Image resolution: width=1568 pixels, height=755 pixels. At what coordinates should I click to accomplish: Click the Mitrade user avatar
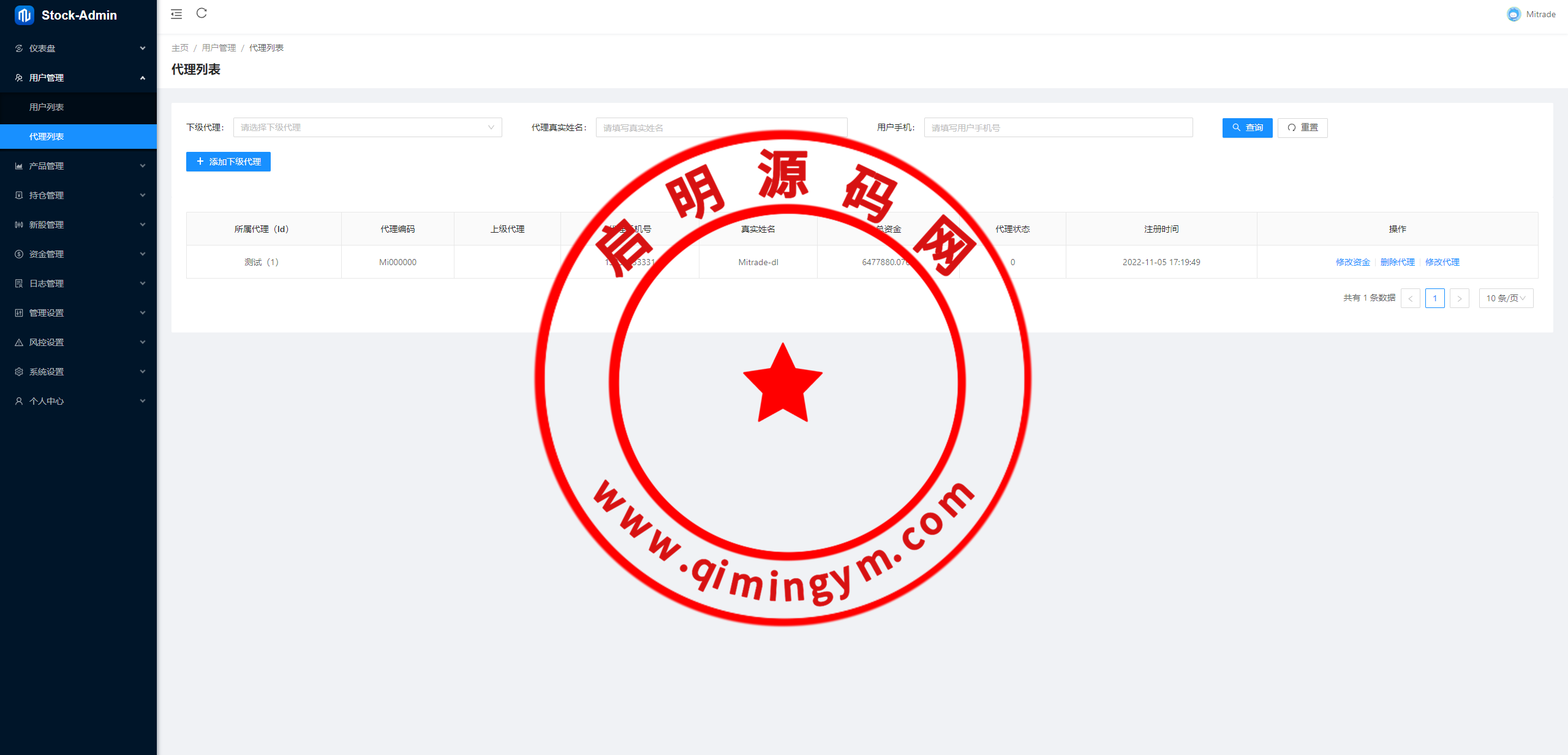tap(1513, 14)
